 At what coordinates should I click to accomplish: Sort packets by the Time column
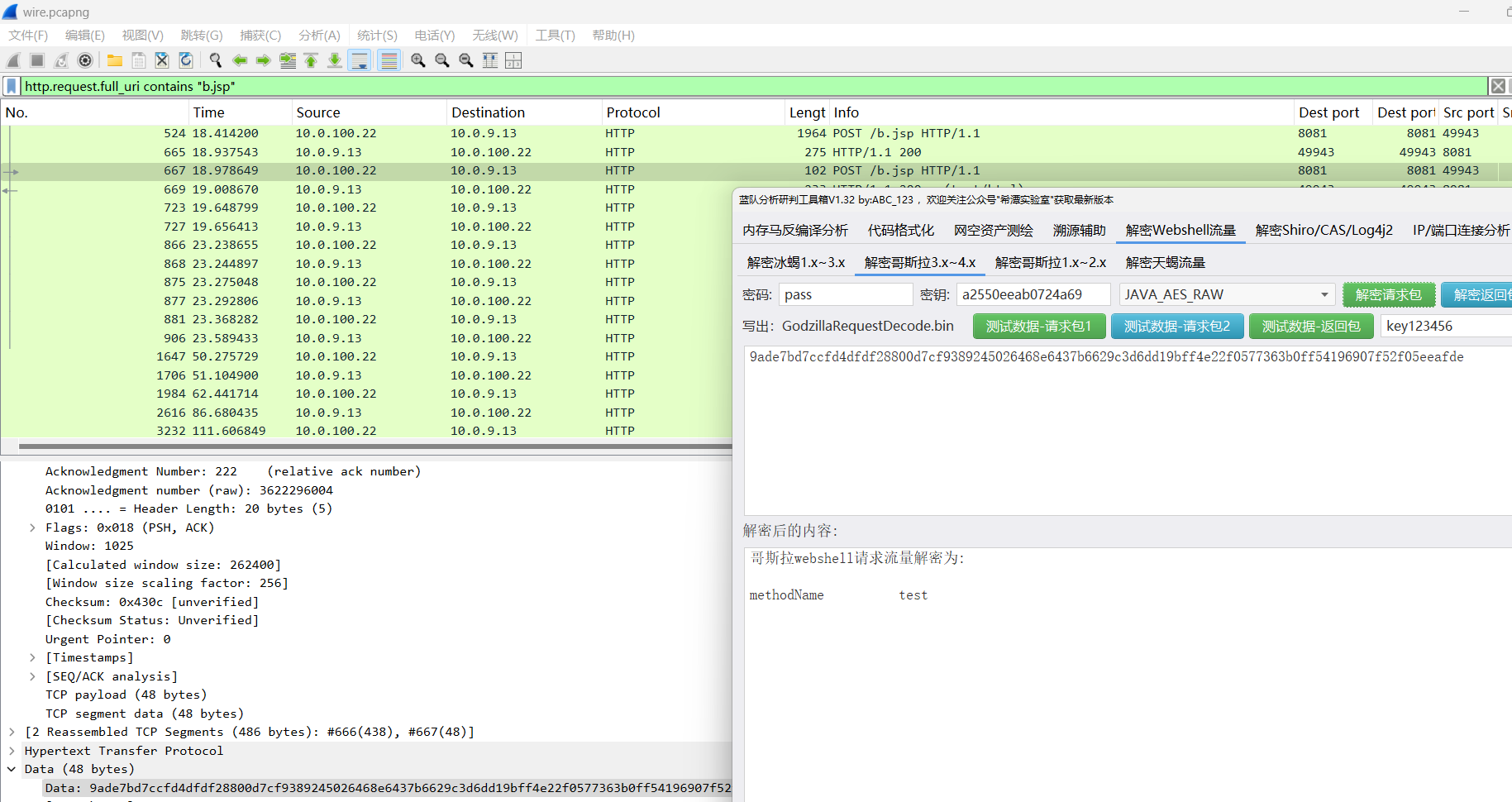[x=240, y=112]
